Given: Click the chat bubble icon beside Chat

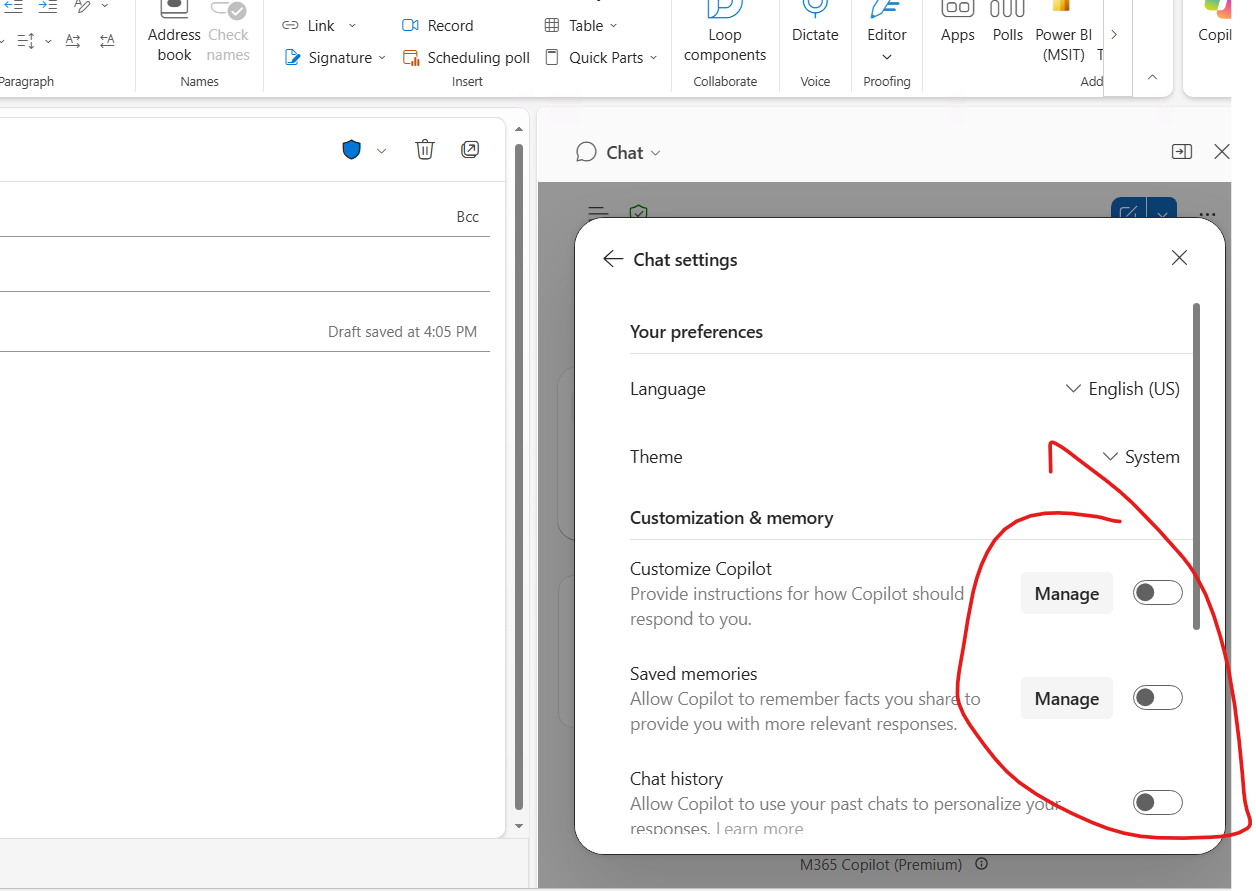Looking at the screenshot, I should [x=586, y=152].
